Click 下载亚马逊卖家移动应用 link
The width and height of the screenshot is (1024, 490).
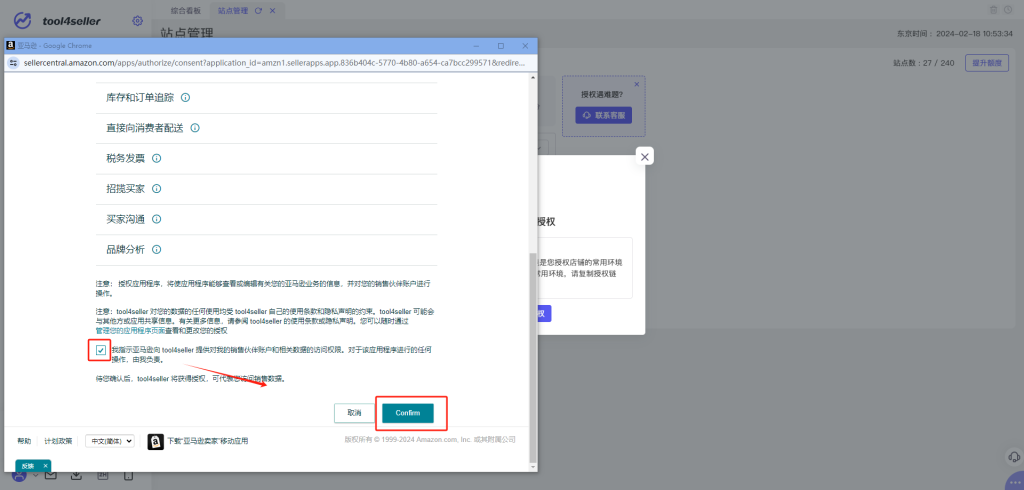[208, 441]
